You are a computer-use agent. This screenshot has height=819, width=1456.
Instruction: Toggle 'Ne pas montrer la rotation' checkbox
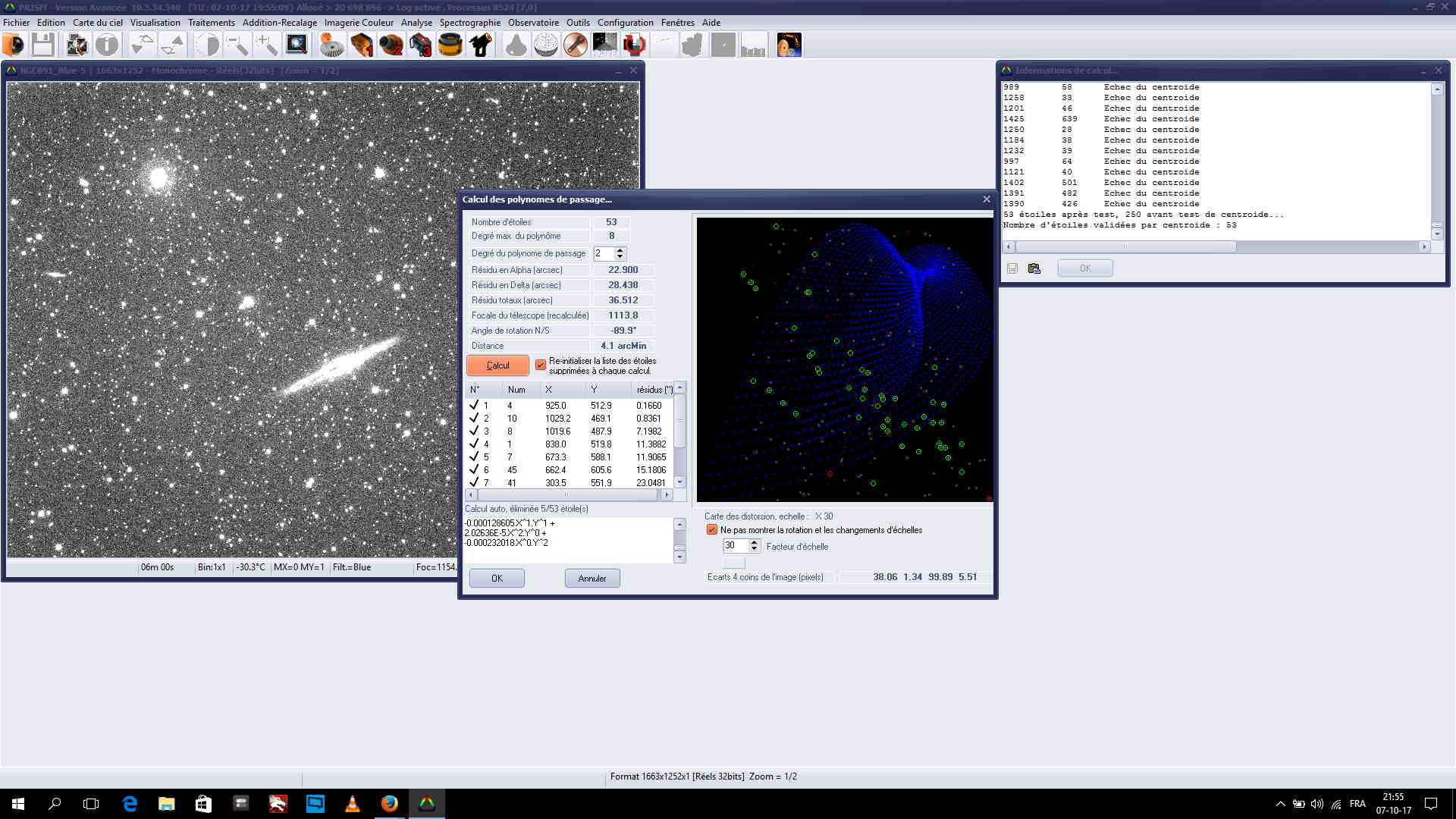[x=712, y=530]
